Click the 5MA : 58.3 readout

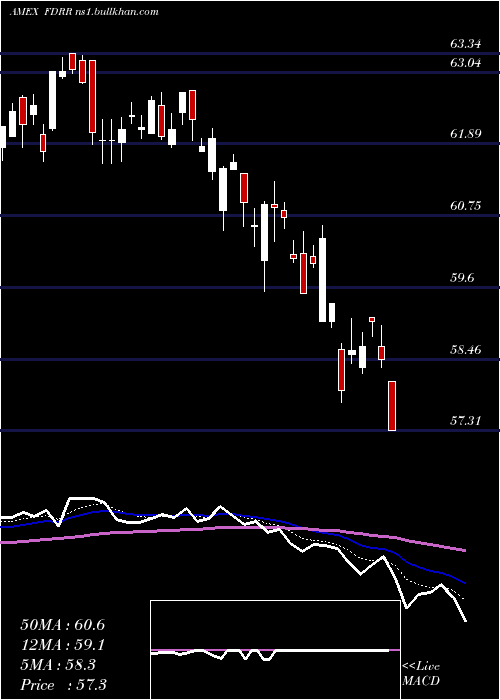click(x=58, y=665)
